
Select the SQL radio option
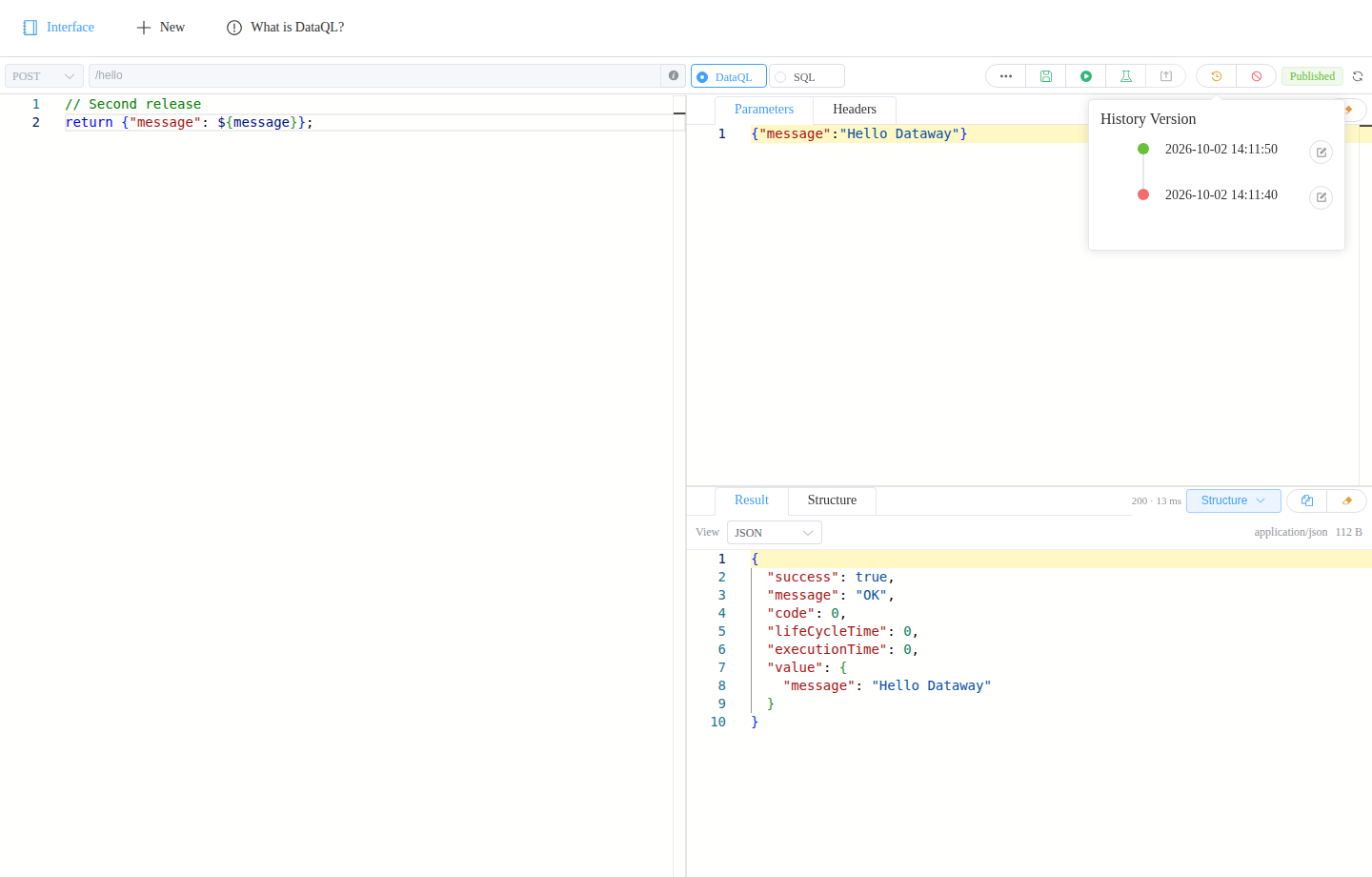coord(807,76)
